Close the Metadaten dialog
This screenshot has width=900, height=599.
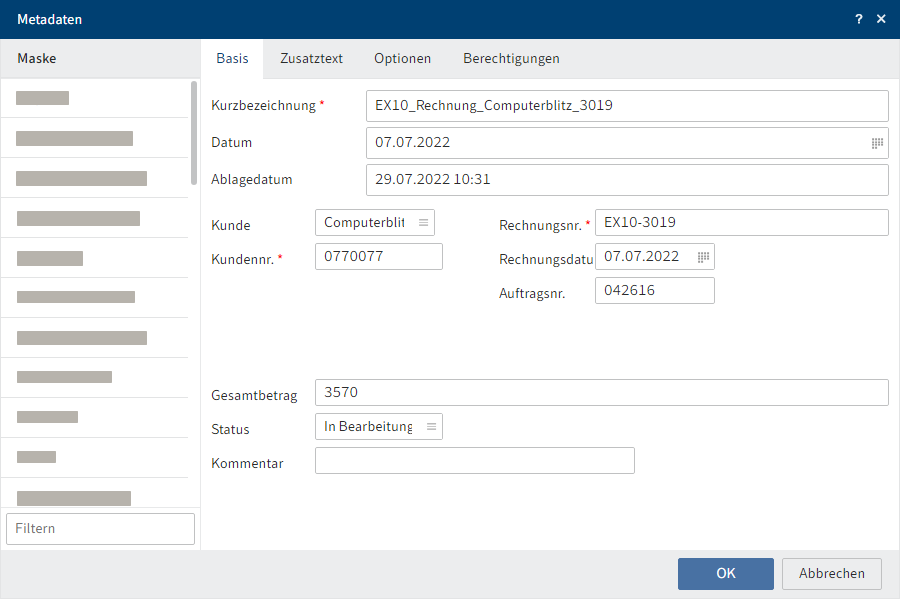[x=881, y=19]
